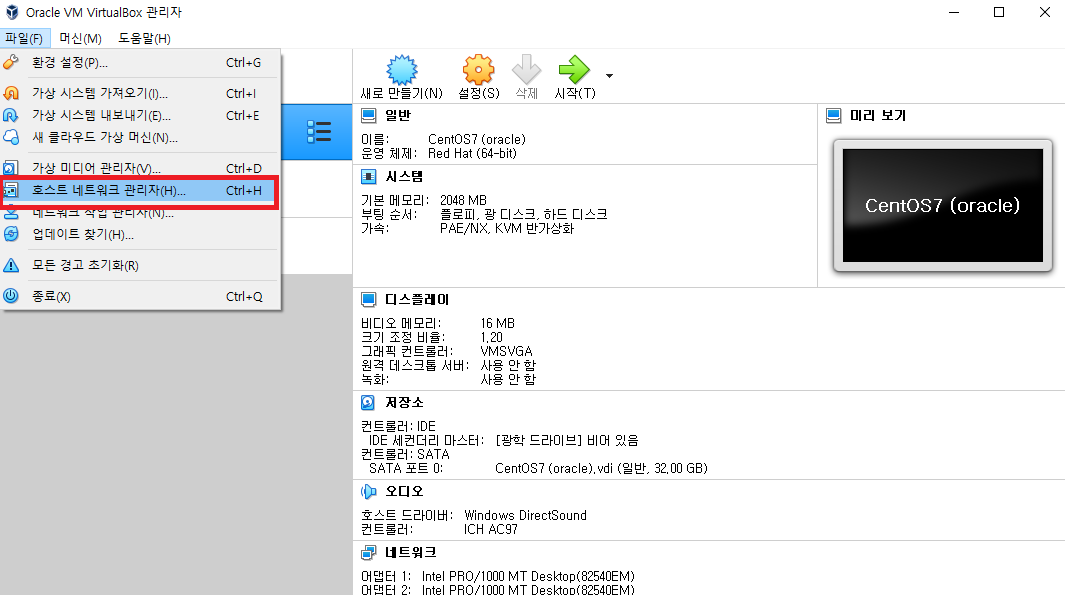The image size is (1065, 595).
Task: Choose 가상 시스템 가져오기(I)...
Action: (141, 93)
